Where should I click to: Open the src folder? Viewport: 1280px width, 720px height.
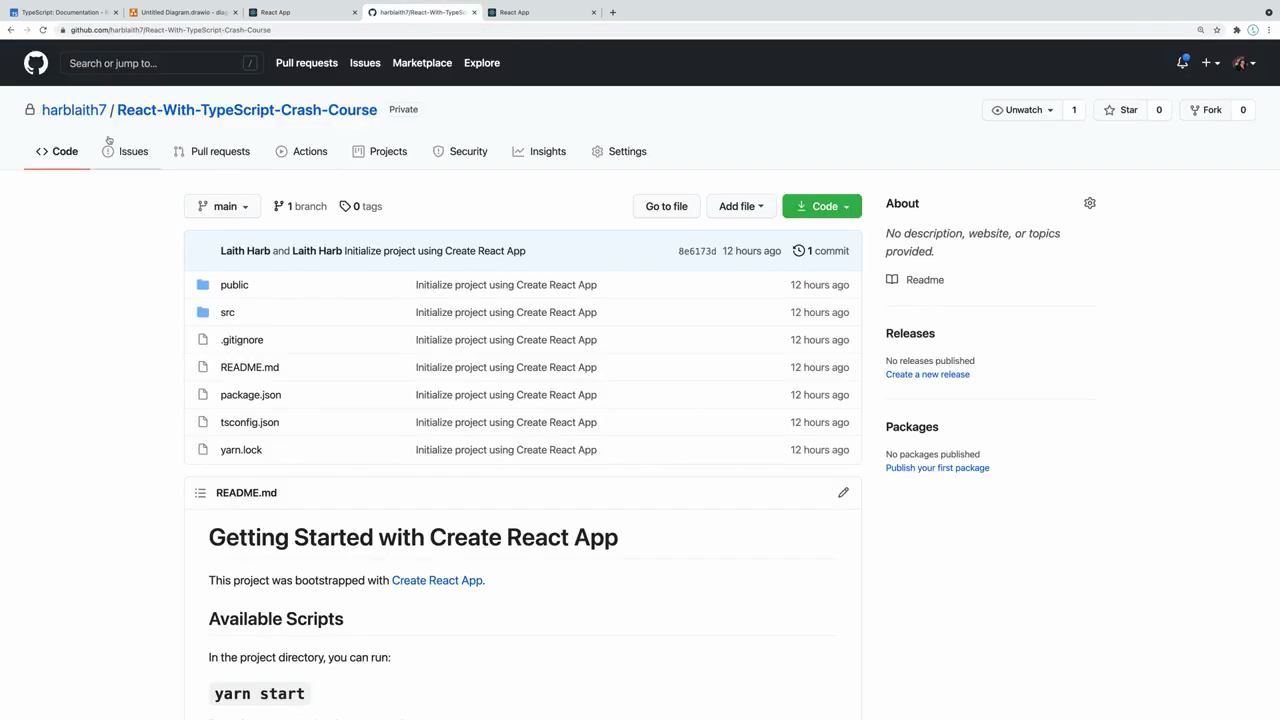coord(227,312)
